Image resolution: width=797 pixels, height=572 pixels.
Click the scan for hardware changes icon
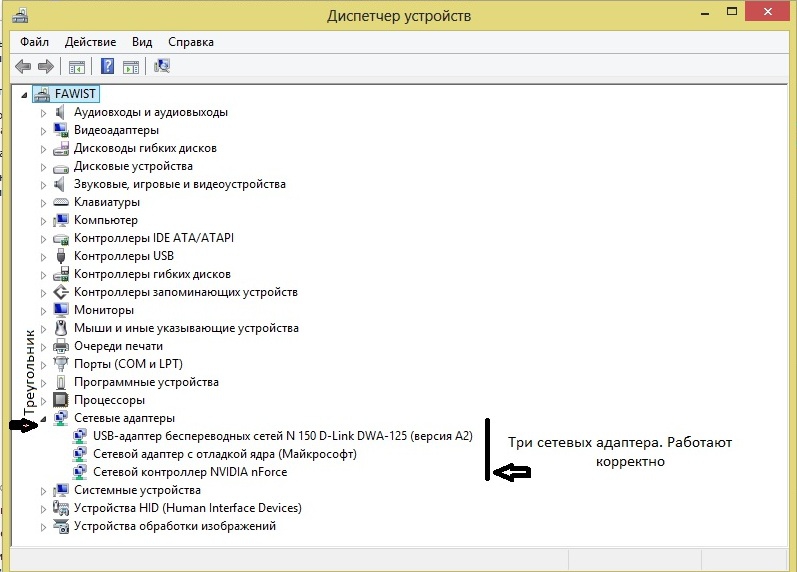click(x=162, y=67)
